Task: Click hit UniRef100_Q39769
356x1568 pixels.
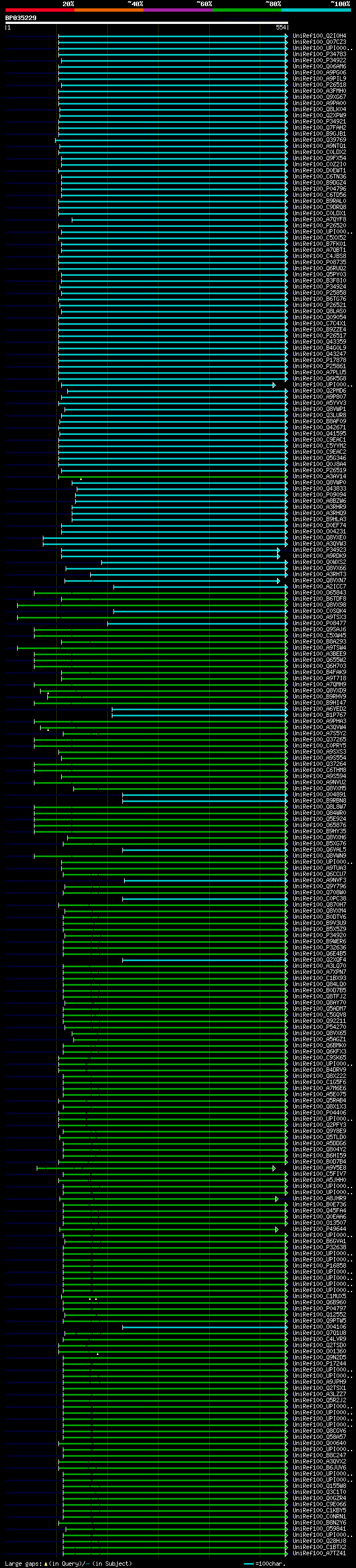Action: tap(319, 141)
